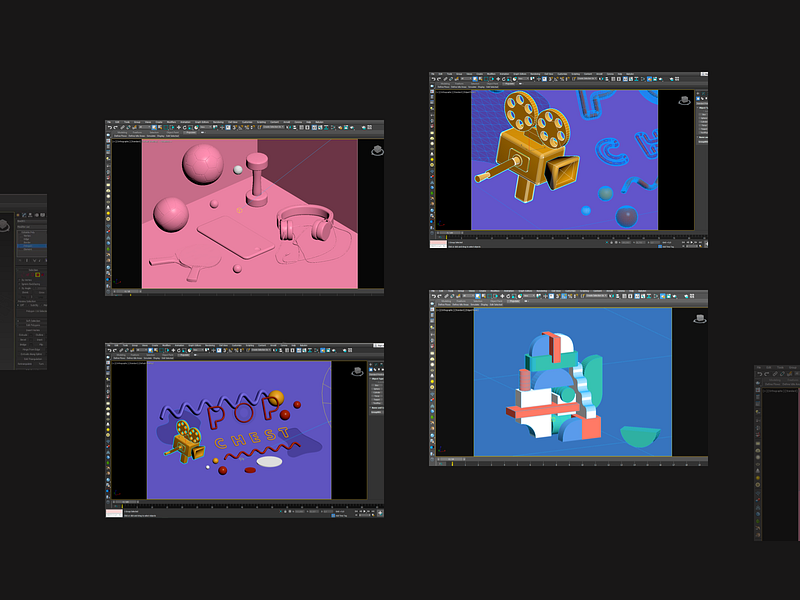The height and width of the screenshot is (600, 800).
Task: Open Modify tab in POP CHEST command panel
Action: pos(376,364)
